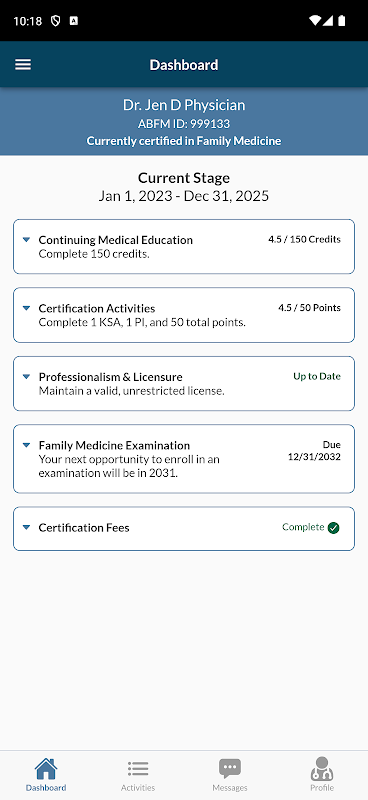Switch to the Messages tab label

click(230, 788)
